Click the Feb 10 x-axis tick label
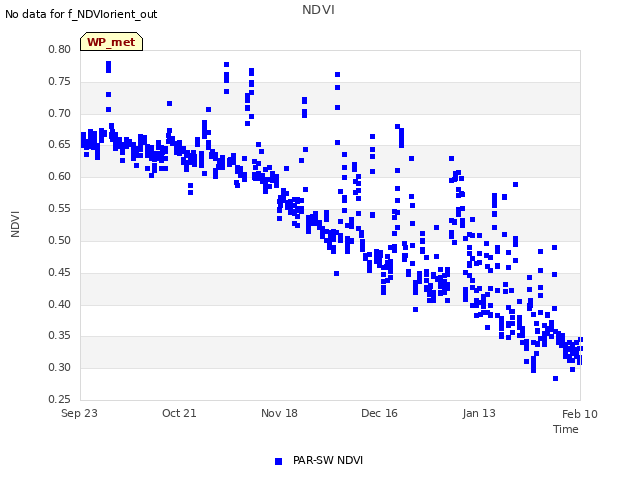 click(580, 414)
